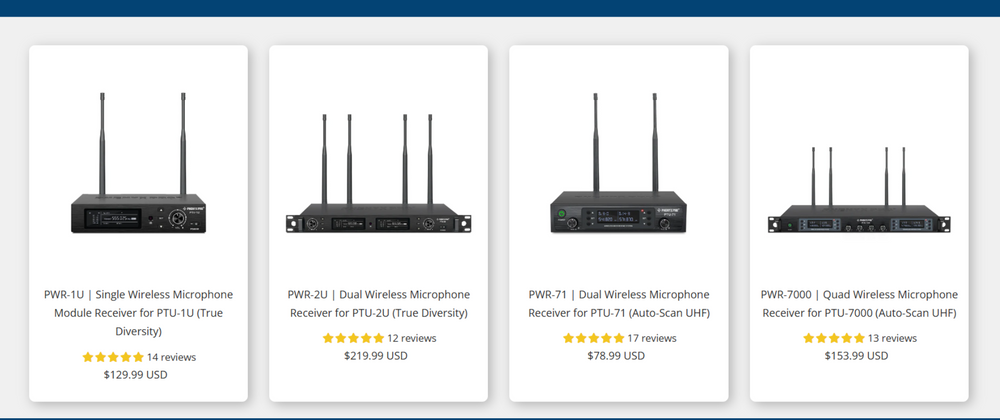Click the $78.99 USD price
Viewport: 1000px width, 420px height.
point(616,356)
